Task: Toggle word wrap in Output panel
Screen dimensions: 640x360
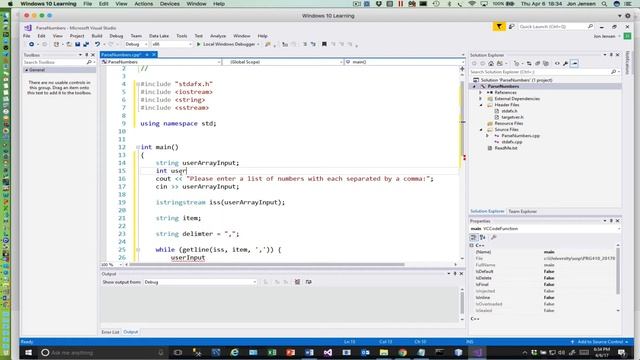Action: coord(309,282)
